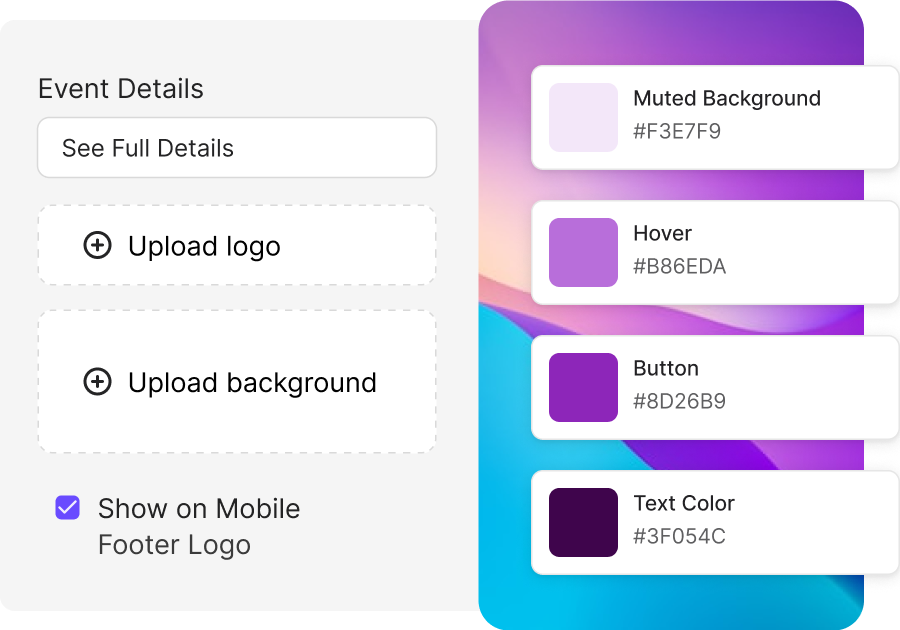Toggle the Show on Mobile Footer Logo checkbox
Image resolution: width=900 pixels, height=630 pixels.
point(67,508)
